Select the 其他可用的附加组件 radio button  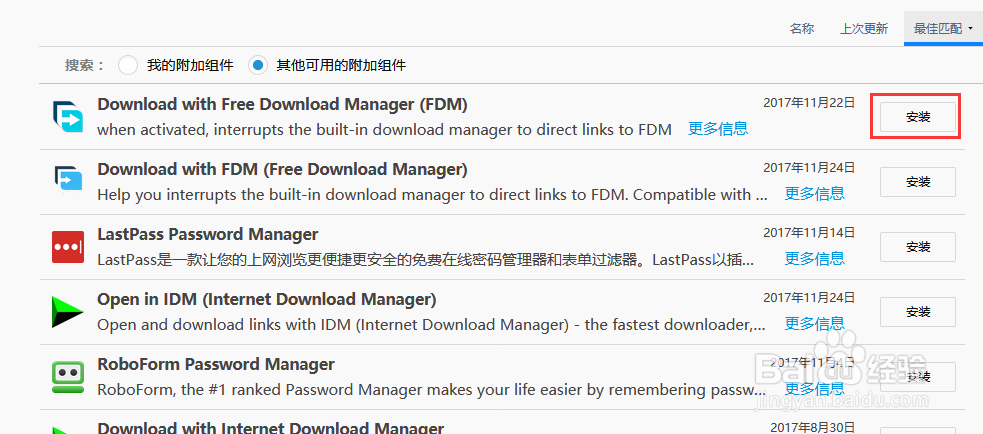tap(257, 66)
